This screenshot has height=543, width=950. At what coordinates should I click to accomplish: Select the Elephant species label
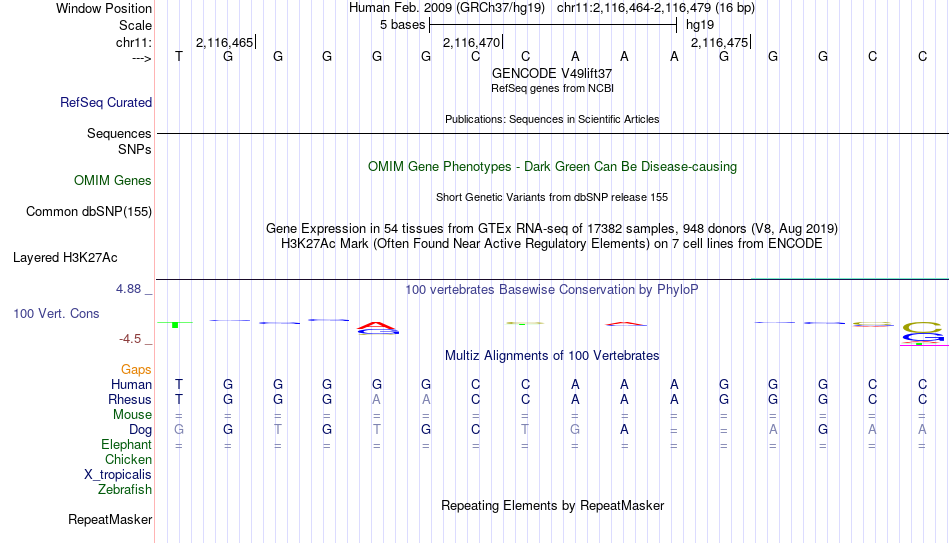pos(126,444)
